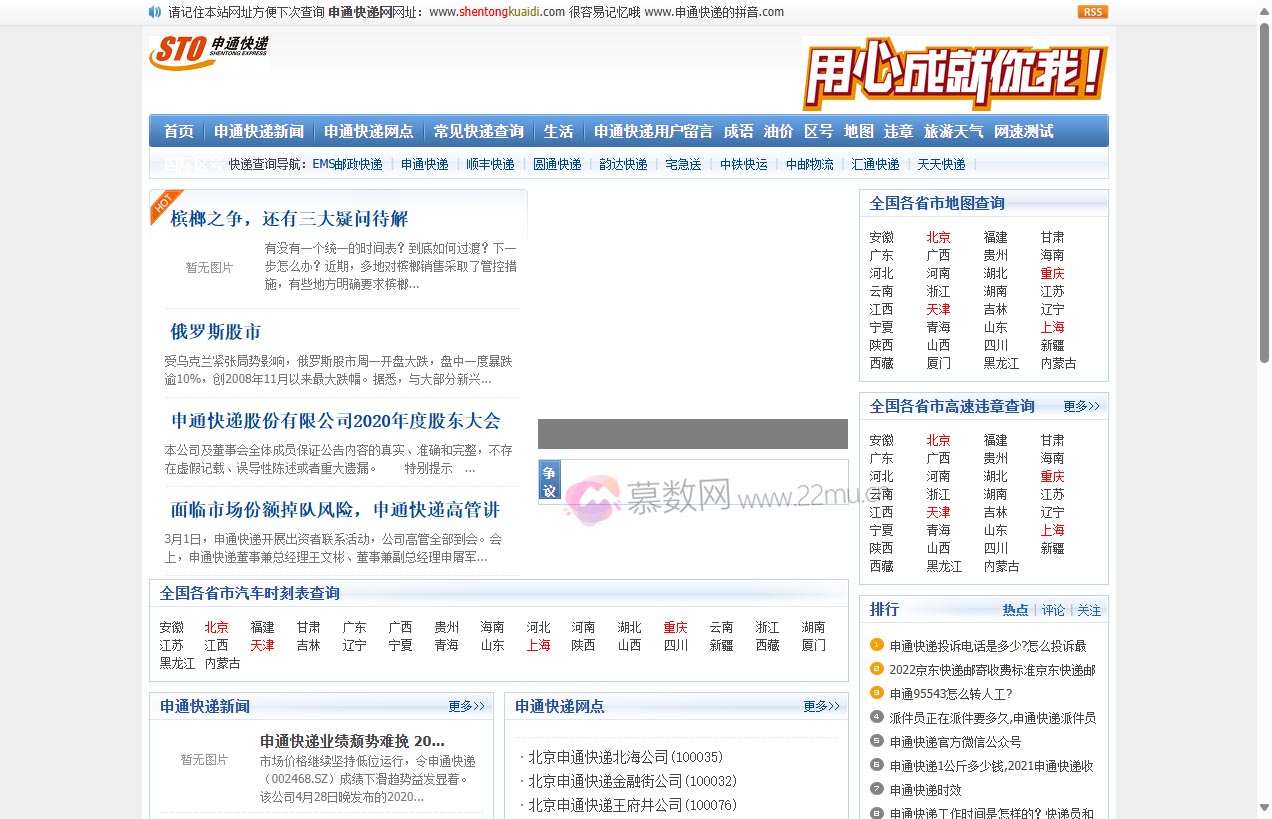Switch to the 关注 tab in 排行
Image resolution: width=1272 pixels, height=819 pixels.
coord(1089,609)
